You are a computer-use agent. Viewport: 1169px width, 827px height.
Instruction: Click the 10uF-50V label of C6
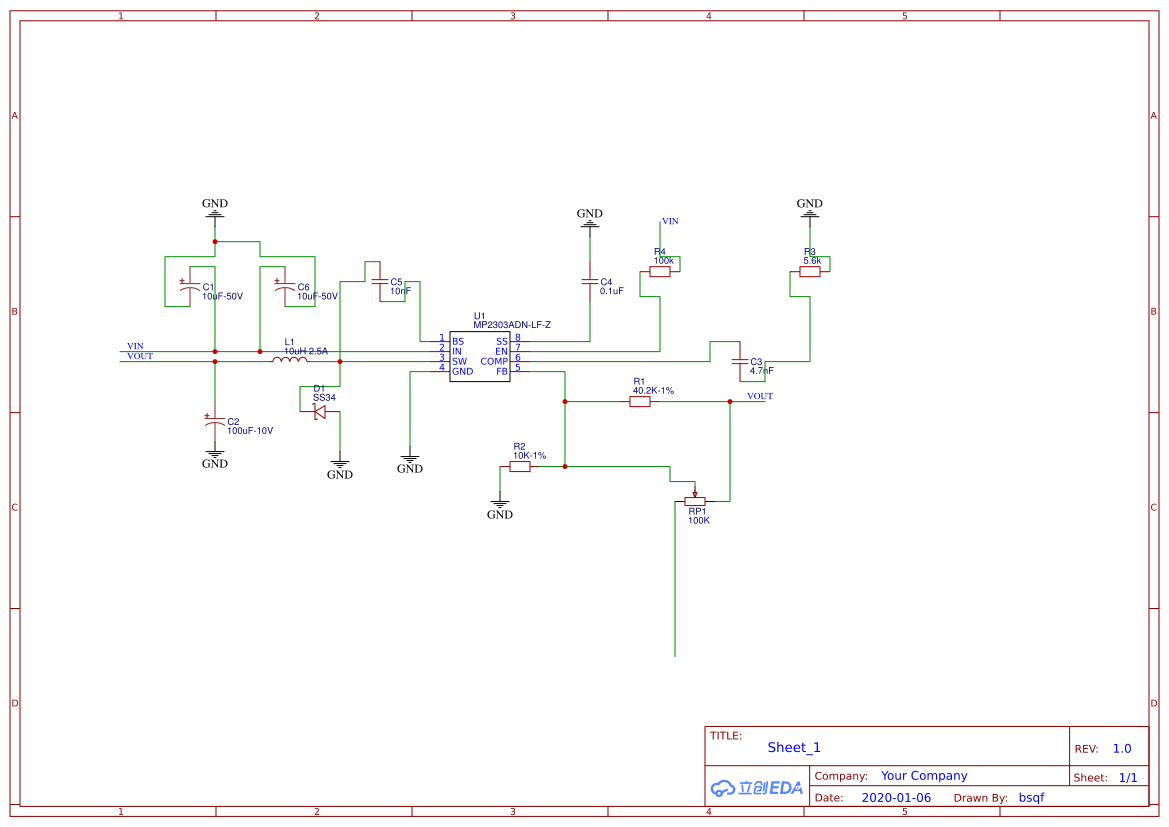[318, 296]
